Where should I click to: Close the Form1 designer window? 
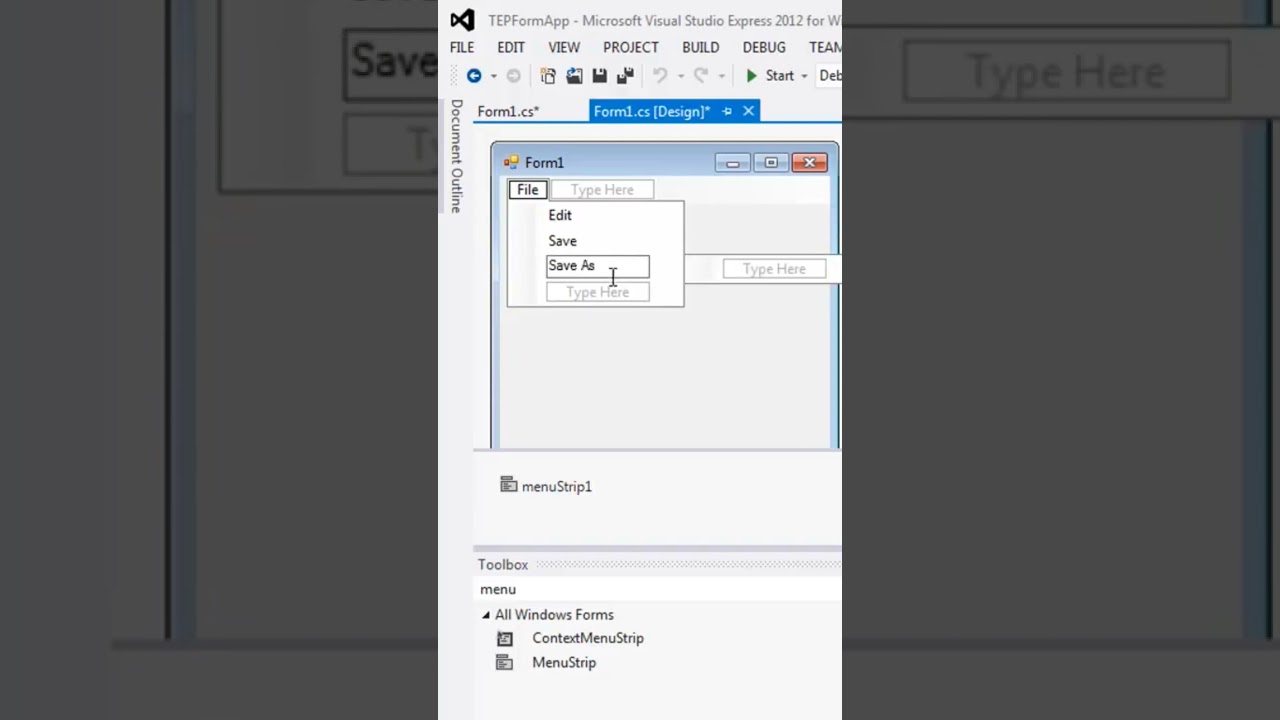tap(809, 162)
